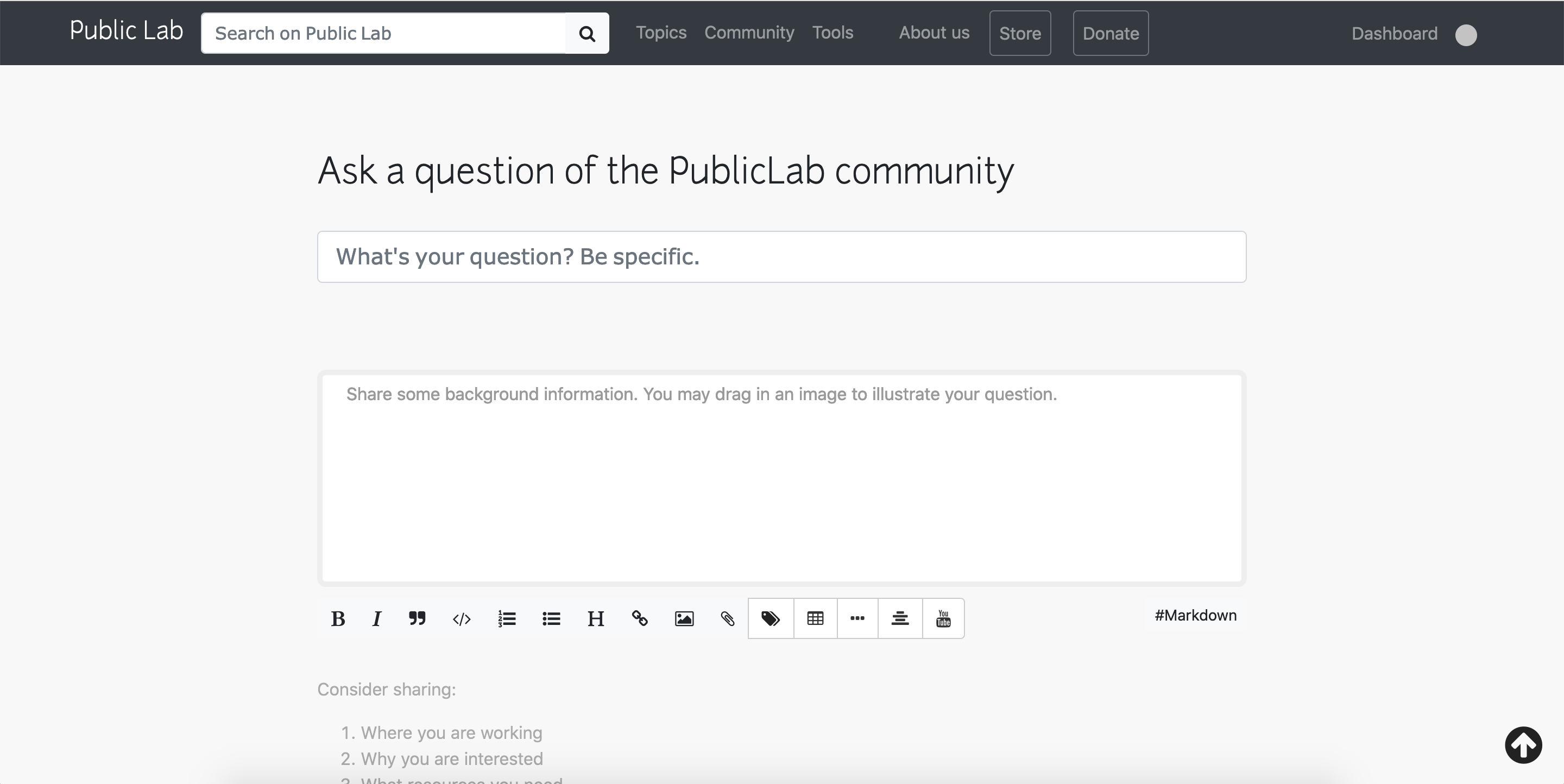Open the Tools navigation dropdown
The image size is (1564, 784).
[x=833, y=33]
